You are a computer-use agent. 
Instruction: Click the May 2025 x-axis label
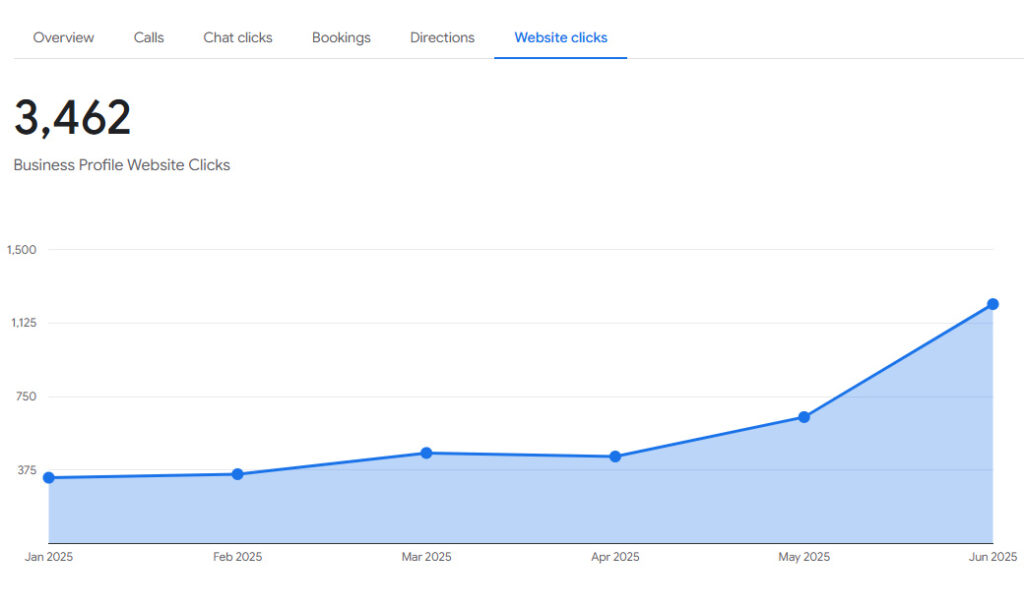[x=804, y=557]
